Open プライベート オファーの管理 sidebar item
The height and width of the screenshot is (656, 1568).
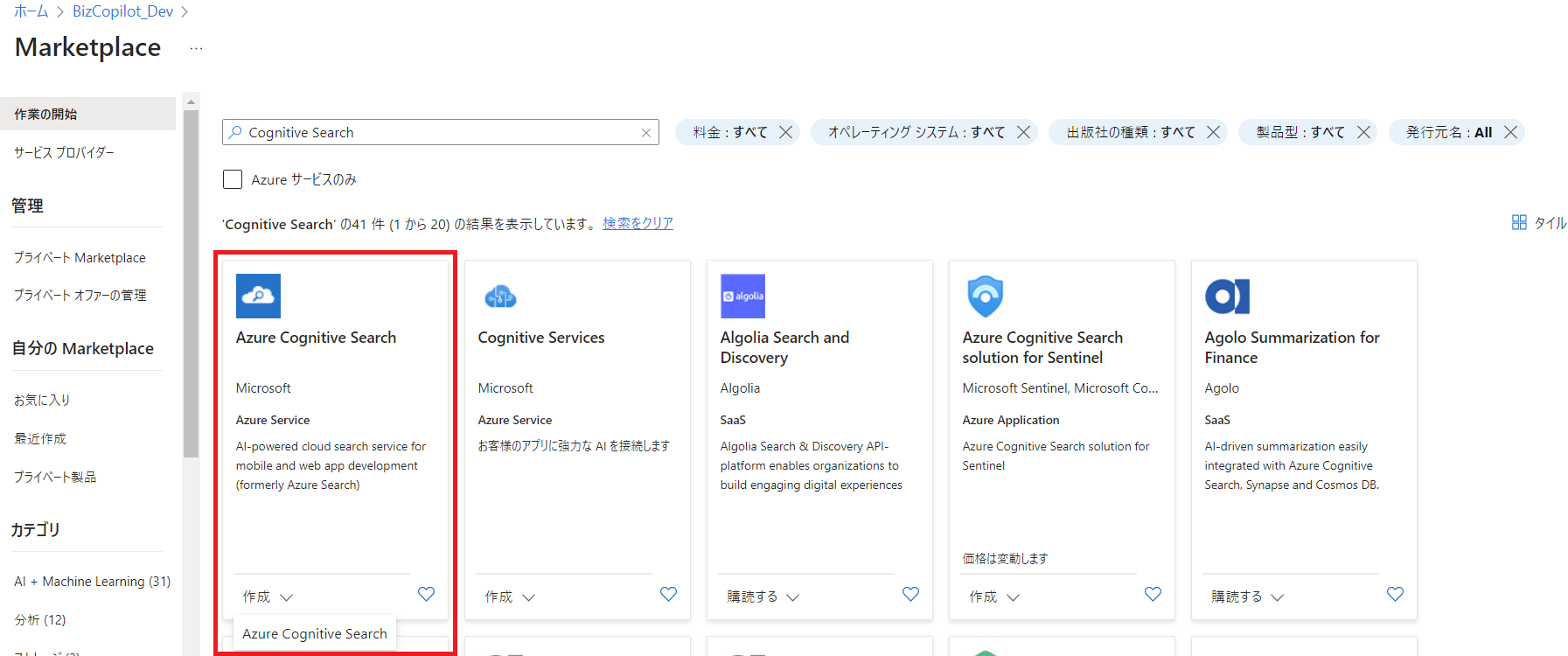[x=80, y=295]
